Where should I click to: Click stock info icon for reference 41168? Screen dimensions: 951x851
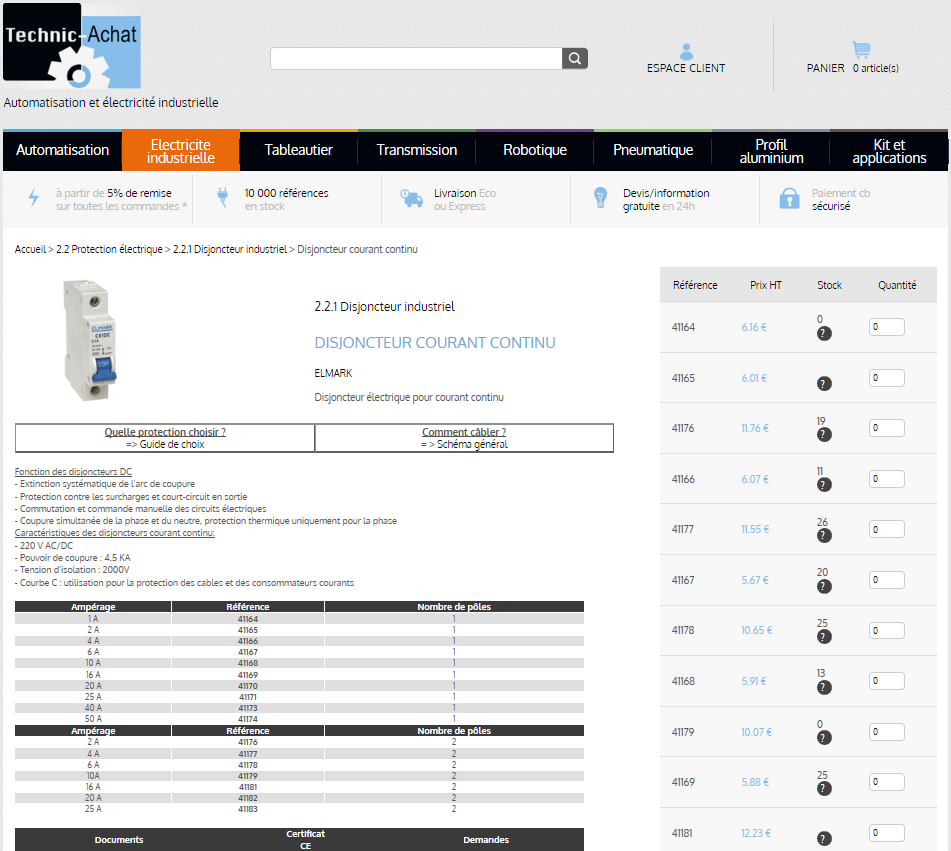824,687
